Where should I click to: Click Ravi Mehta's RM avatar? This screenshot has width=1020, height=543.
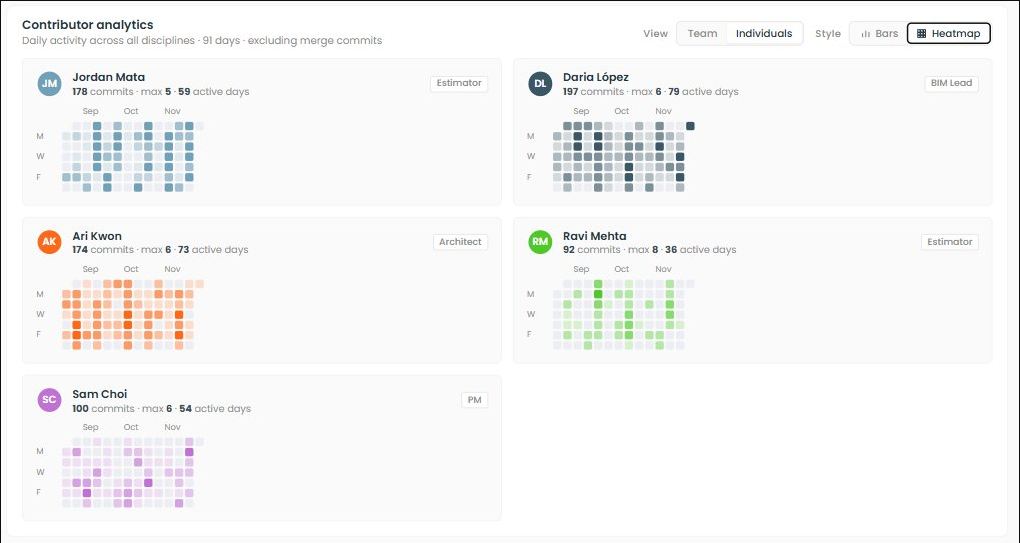pos(540,242)
